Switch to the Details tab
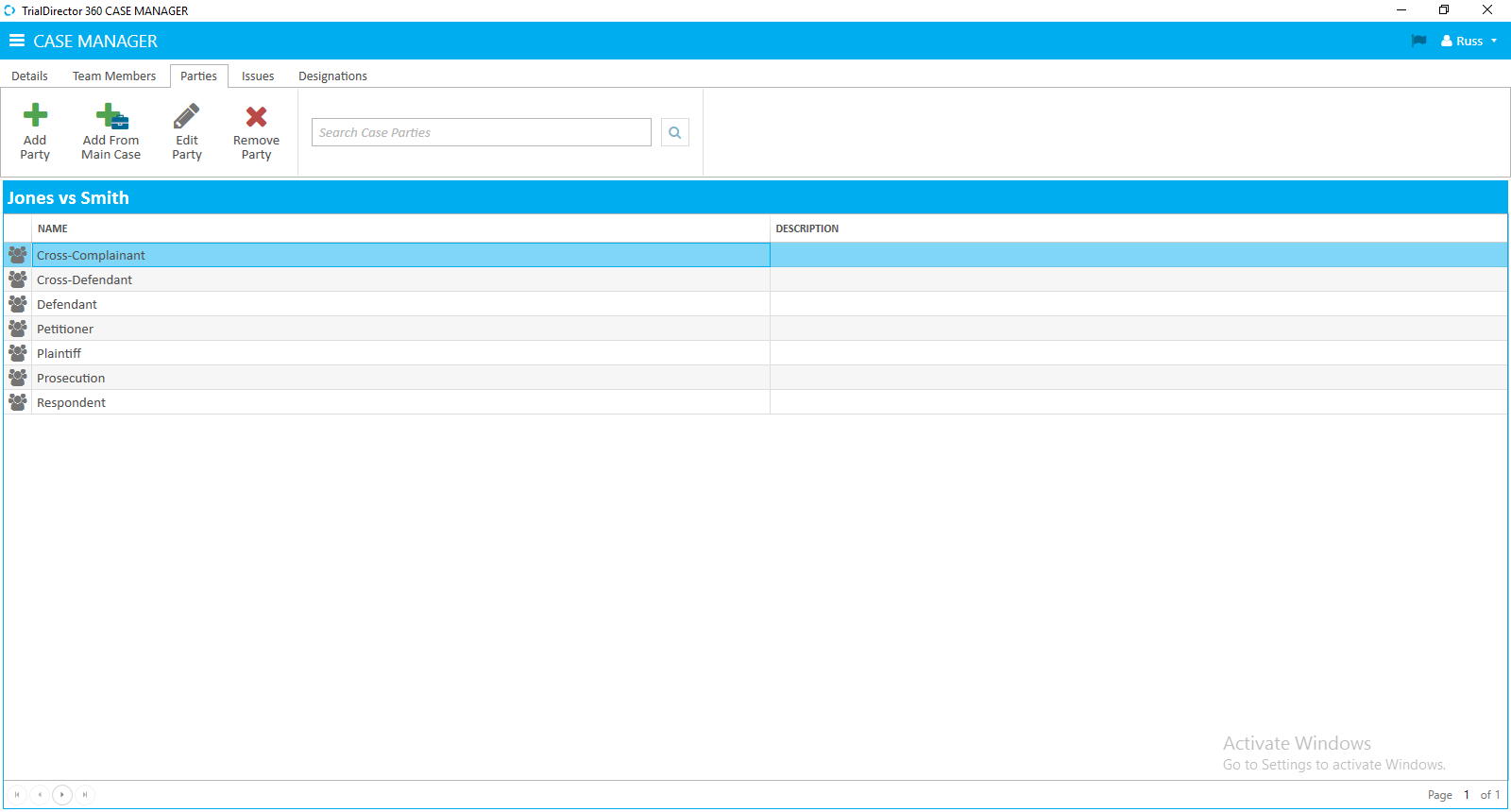 click(x=29, y=76)
